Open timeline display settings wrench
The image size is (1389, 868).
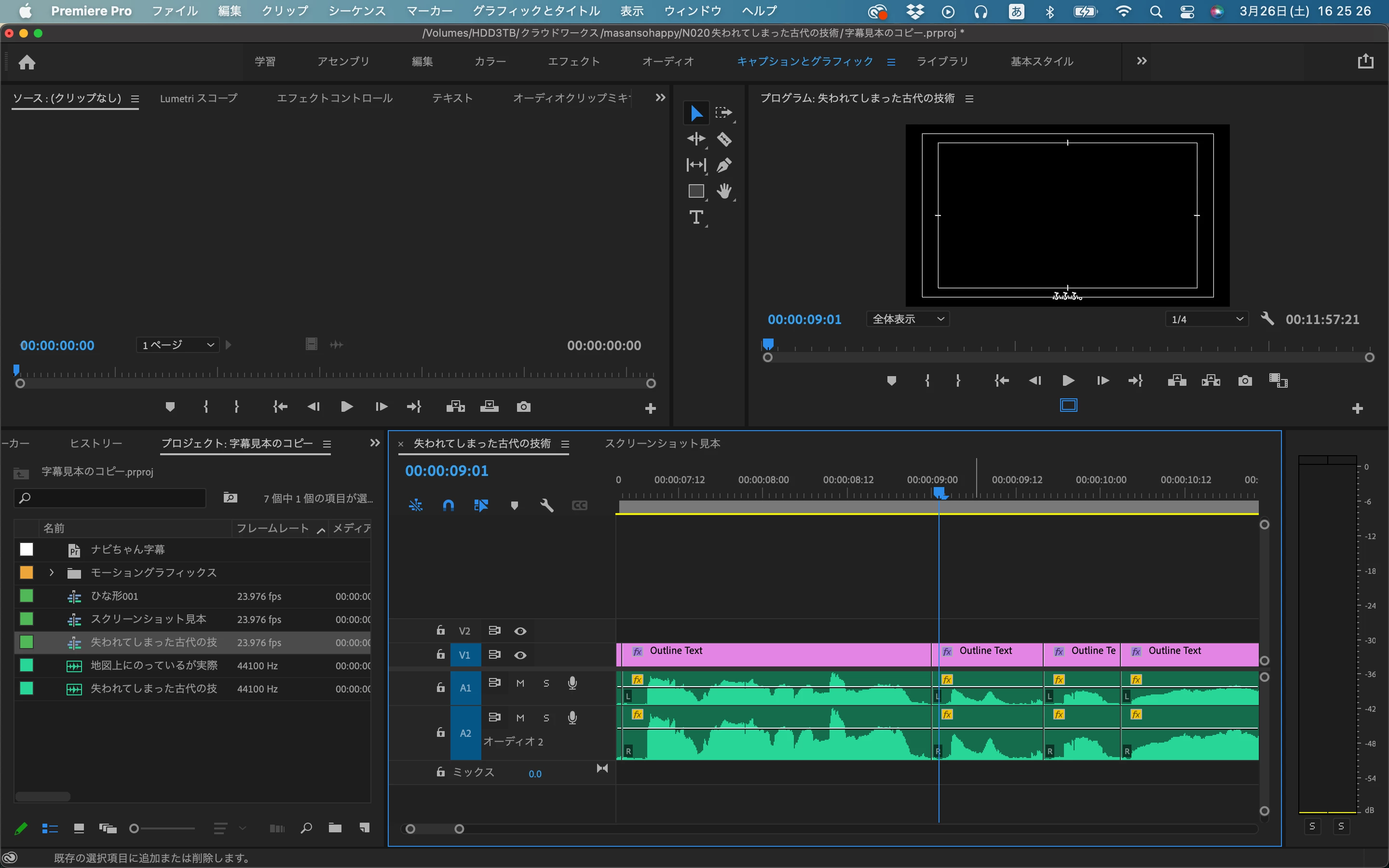pos(546,505)
